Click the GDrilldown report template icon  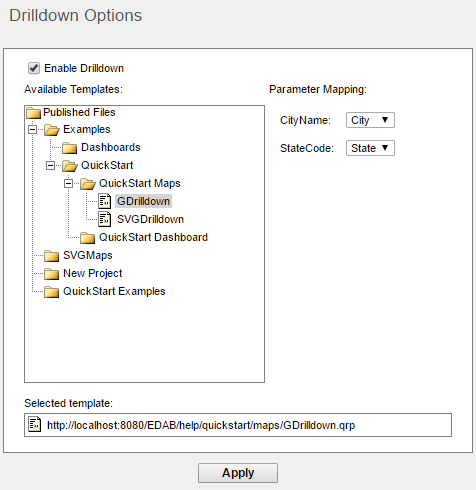(x=105, y=201)
